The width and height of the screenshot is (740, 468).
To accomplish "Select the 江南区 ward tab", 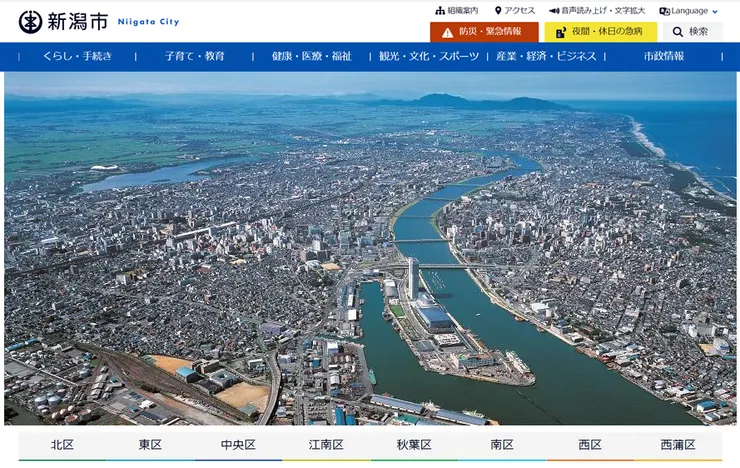I will [x=326, y=445].
